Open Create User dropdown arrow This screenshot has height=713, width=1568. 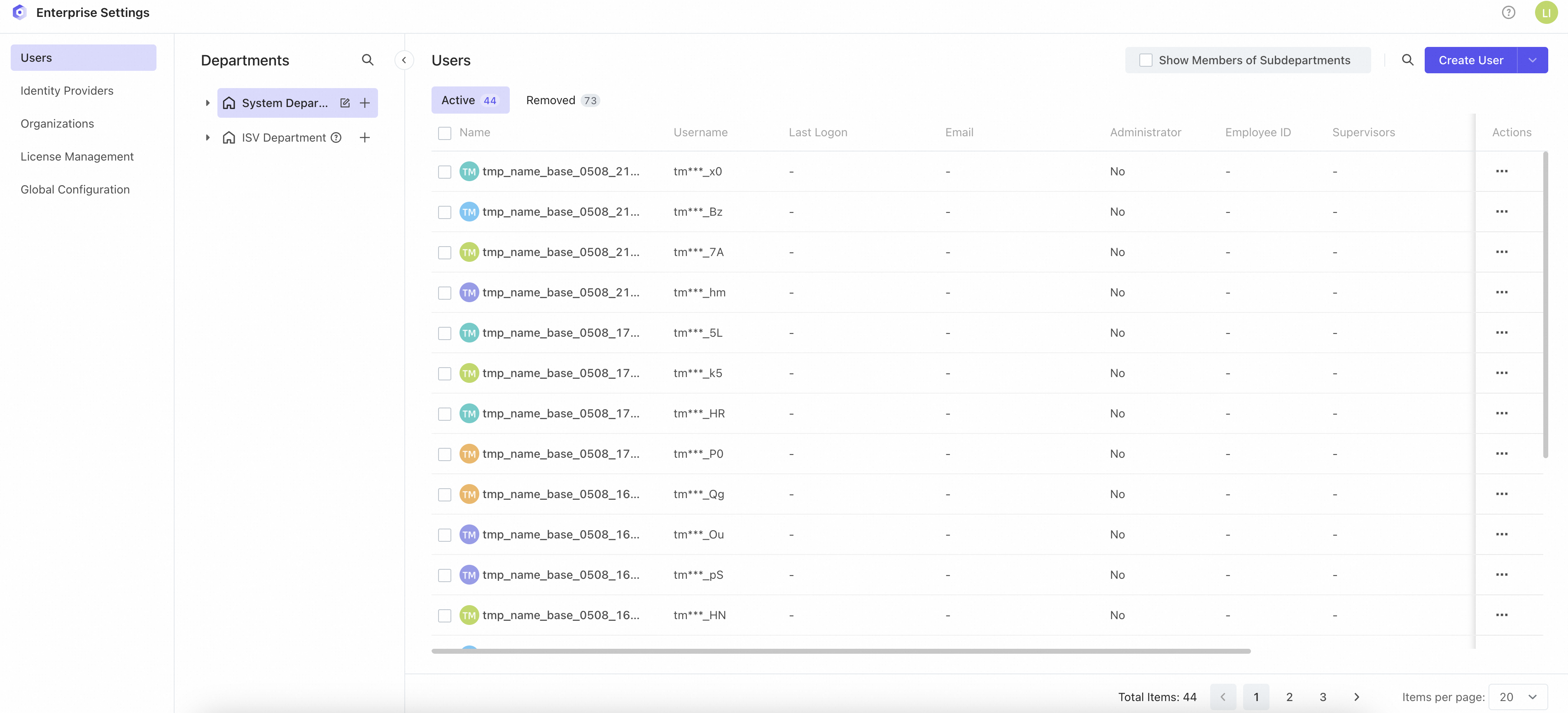point(1532,60)
